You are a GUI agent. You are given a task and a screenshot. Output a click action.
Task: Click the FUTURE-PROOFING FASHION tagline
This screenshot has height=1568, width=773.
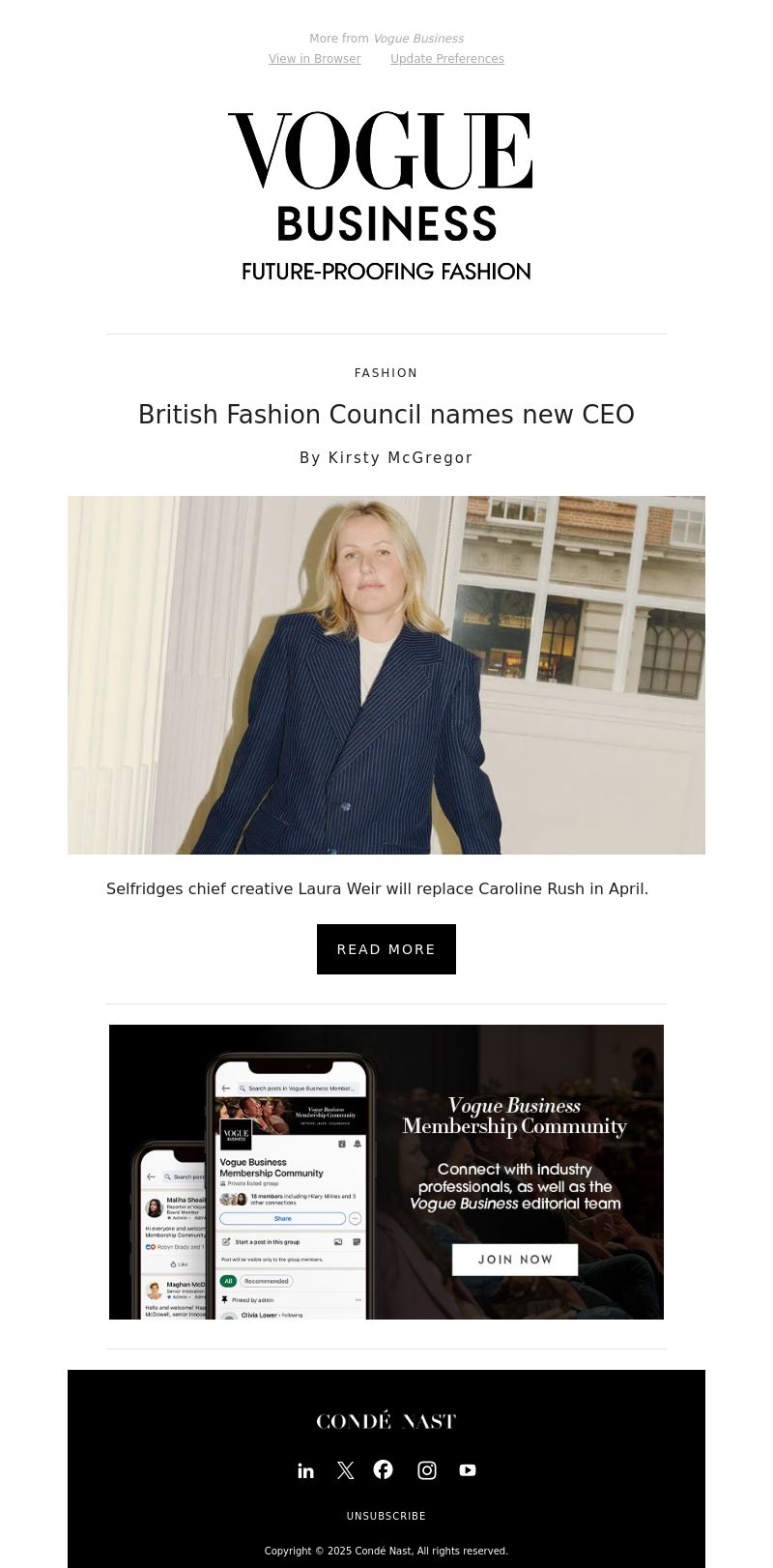(x=386, y=272)
